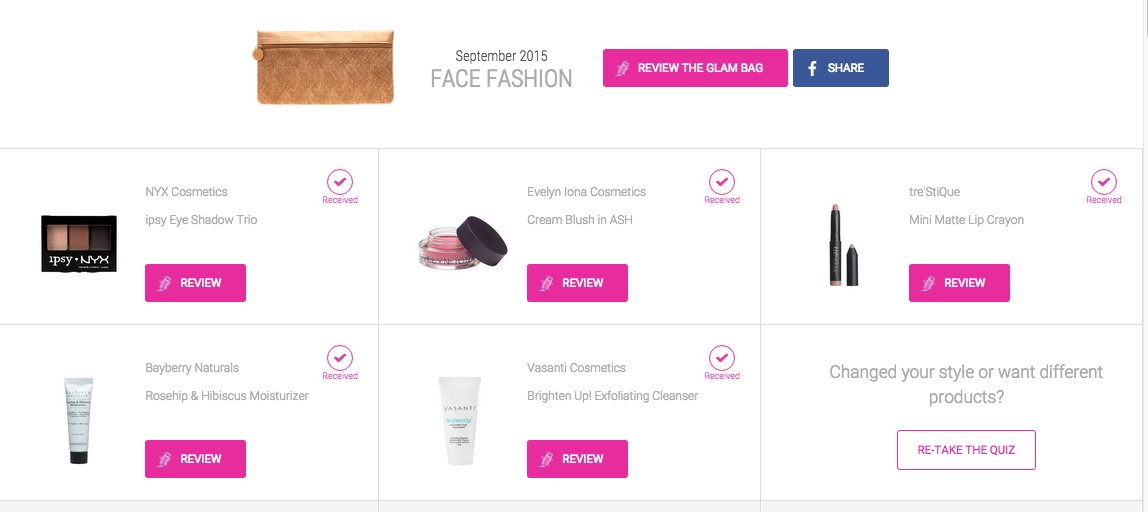Select the ipsy Eye Shadow Trio product name
The image size is (1148, 512).
(201, 220)
